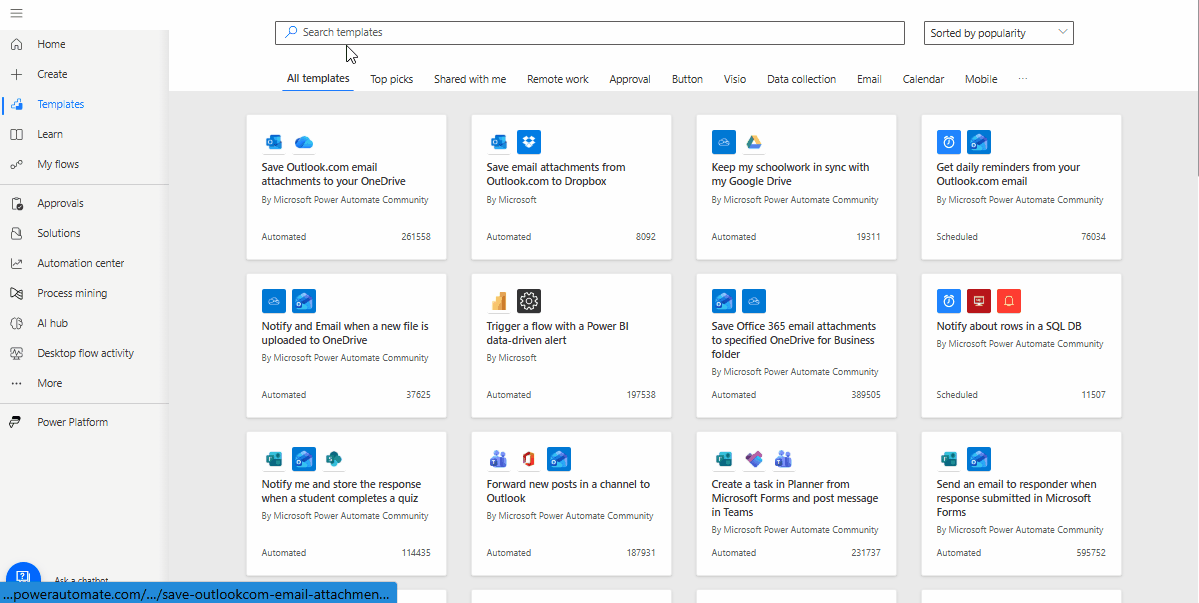Select the Approval templates tab
This screenshot has width=1199, height=603.
click(630, 79)
